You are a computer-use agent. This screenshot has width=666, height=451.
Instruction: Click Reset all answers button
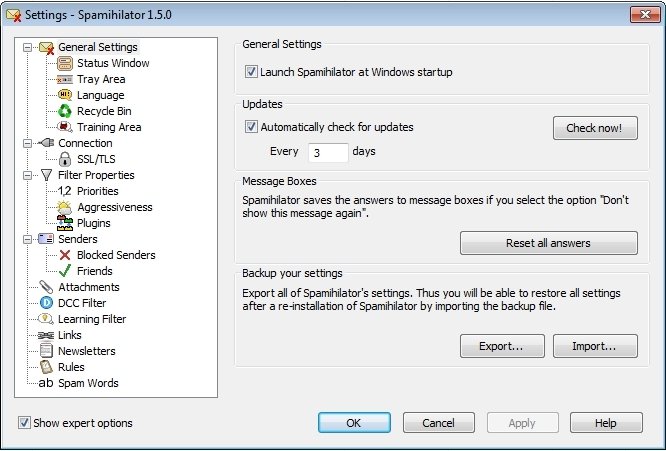pos(548,243)
